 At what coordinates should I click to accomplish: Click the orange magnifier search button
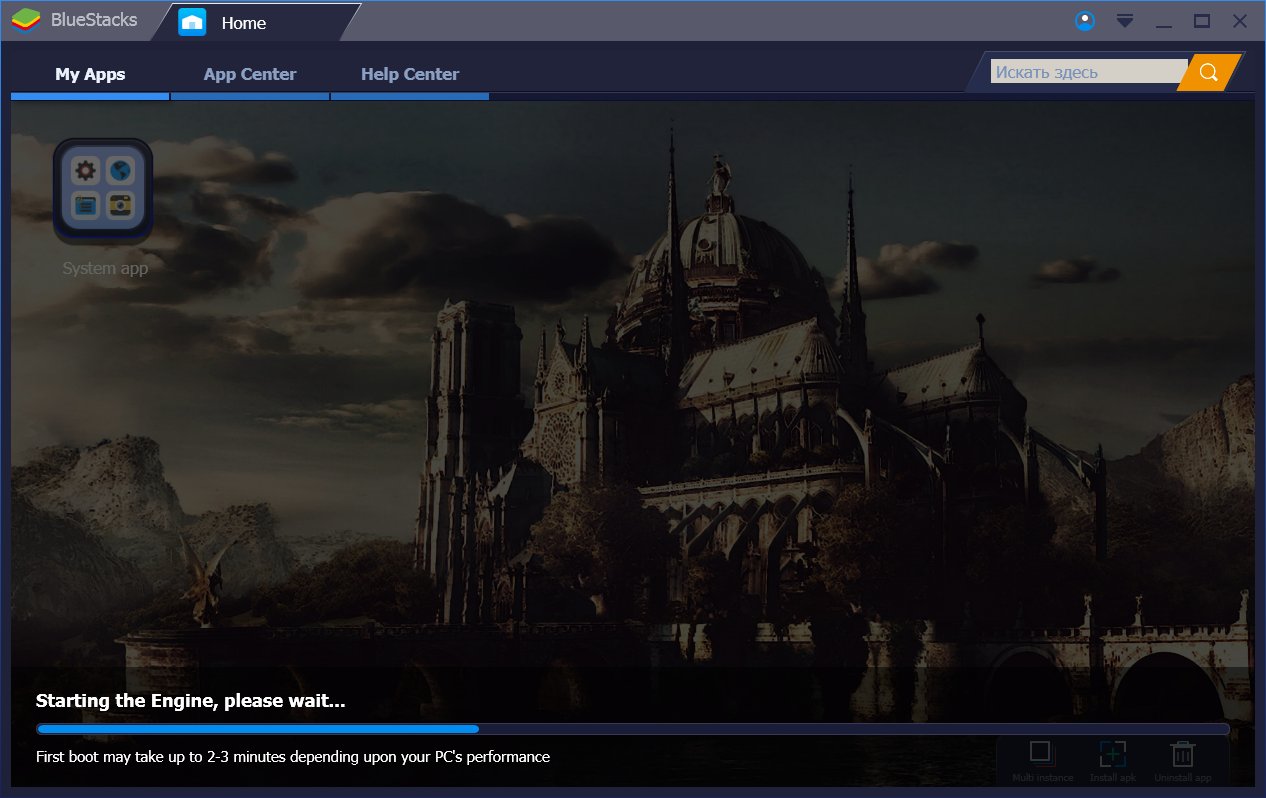coord(1209,72)
